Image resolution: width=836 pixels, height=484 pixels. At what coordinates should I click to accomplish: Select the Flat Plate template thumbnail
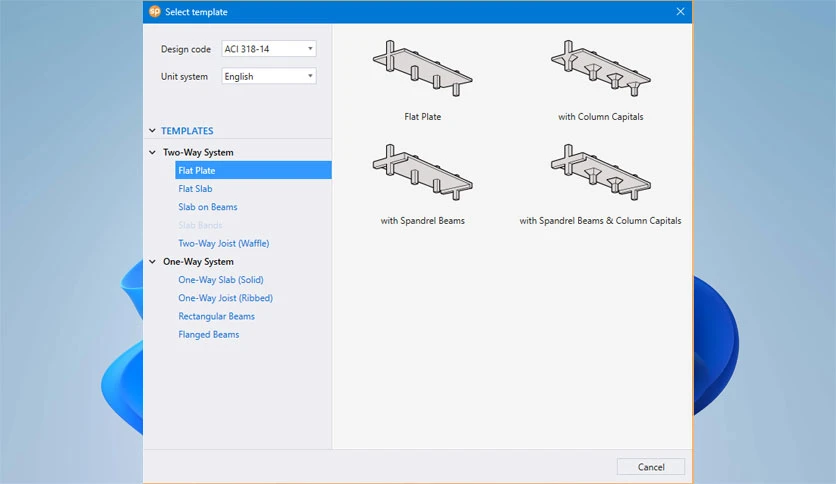pos(422,68)
